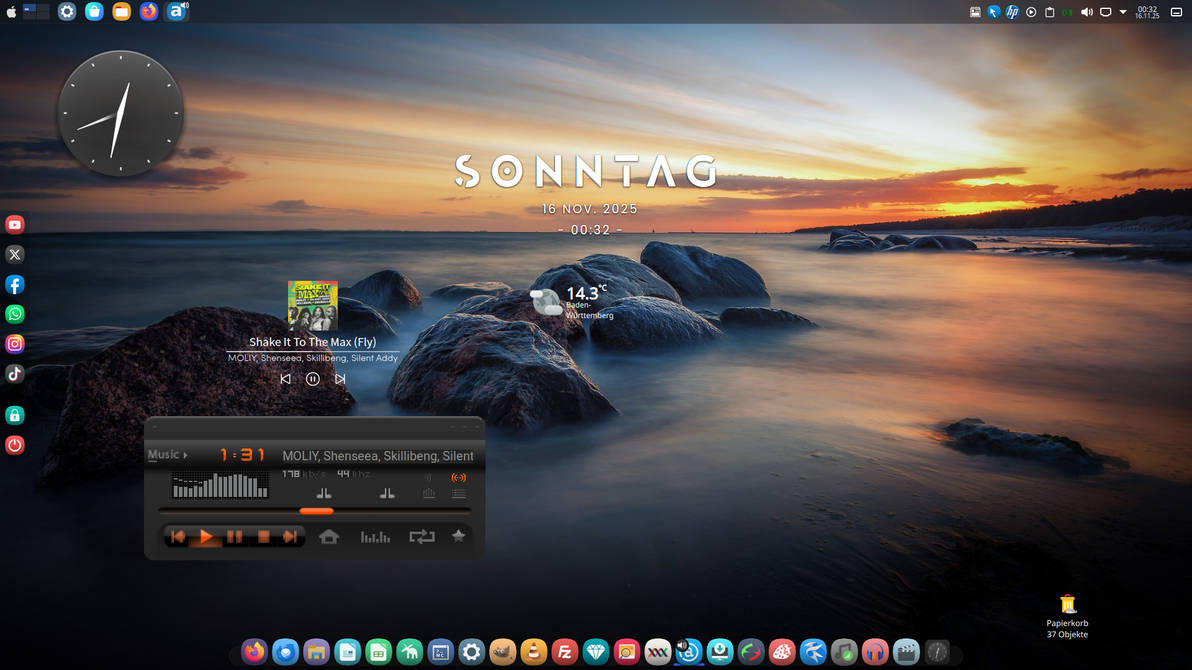Click the Shake It To The Max album art
This screenshot has width=1192, height=670.
click(313, 303)
